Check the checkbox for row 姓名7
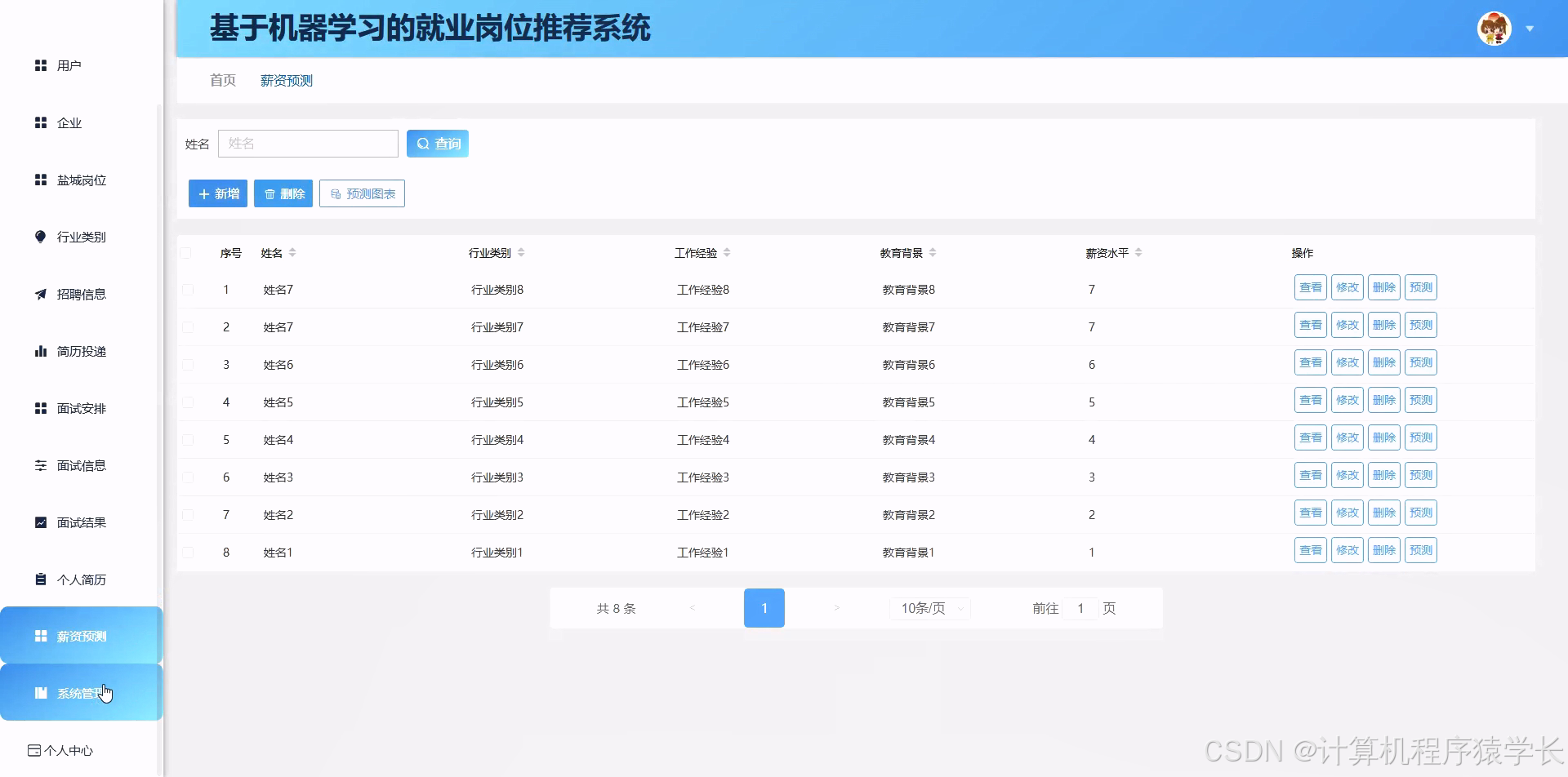This screenshot has height=777, width=1568. point(188,290)
